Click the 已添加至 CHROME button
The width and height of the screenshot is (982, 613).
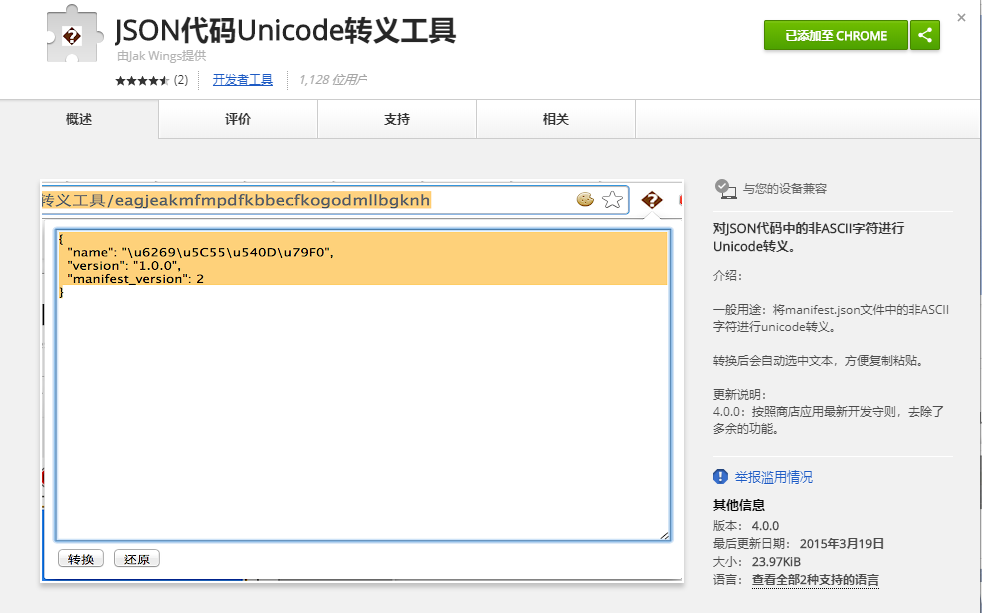[x=835, y=35]
